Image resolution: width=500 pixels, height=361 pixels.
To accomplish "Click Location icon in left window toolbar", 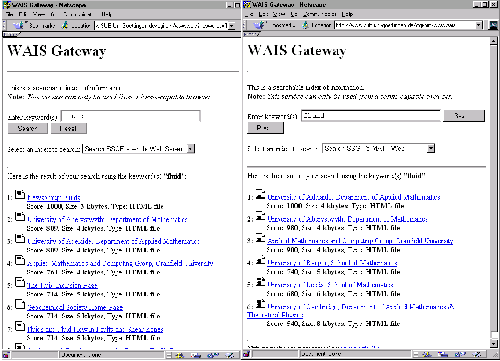I will pyautogui.click(x=65, y=25).
